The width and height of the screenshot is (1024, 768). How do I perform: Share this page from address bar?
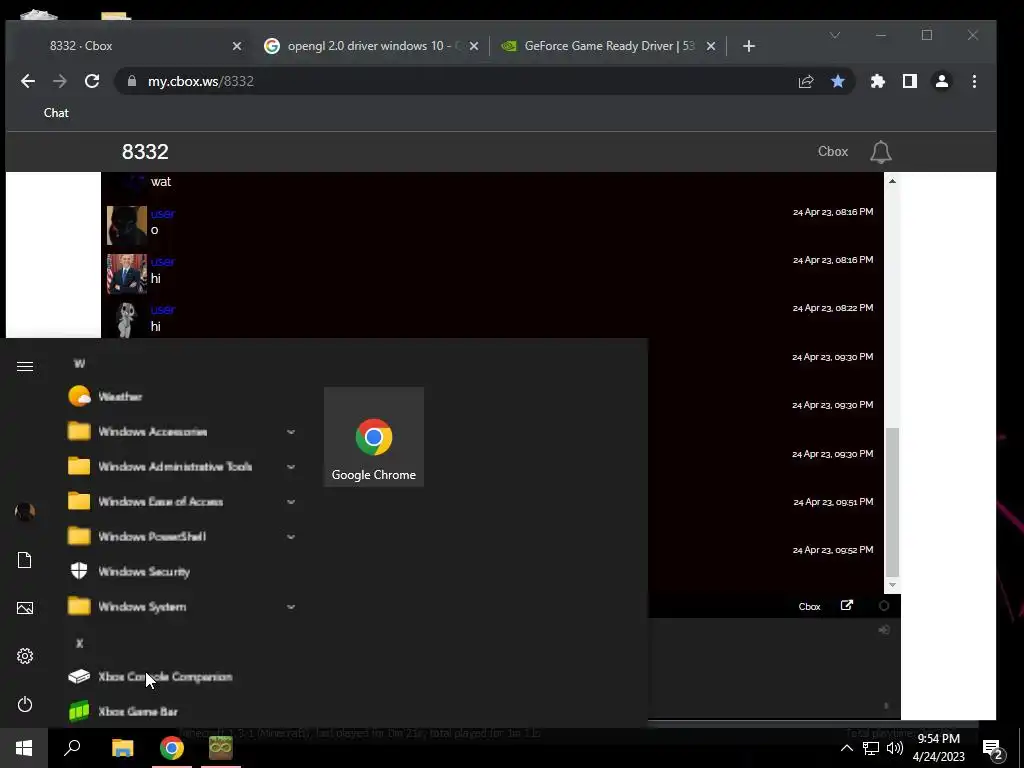pos(806,81)
